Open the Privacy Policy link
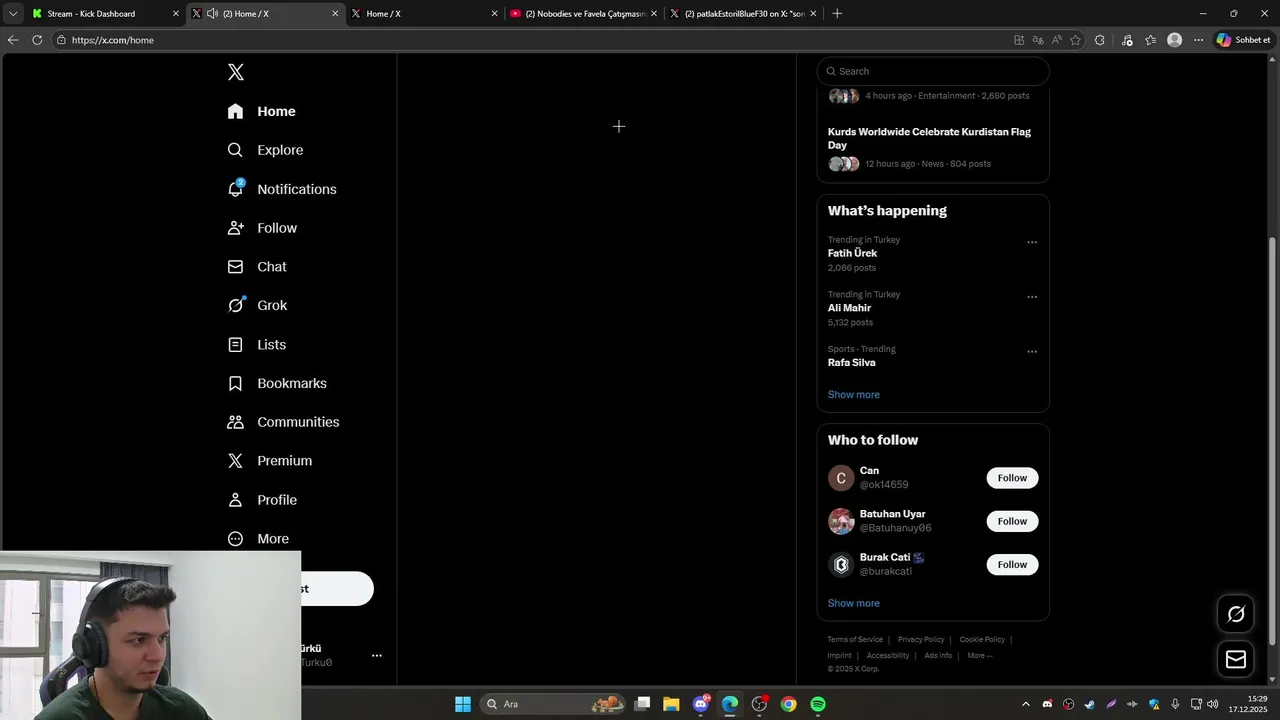The image size is (1280, 720). click(921, 640)
